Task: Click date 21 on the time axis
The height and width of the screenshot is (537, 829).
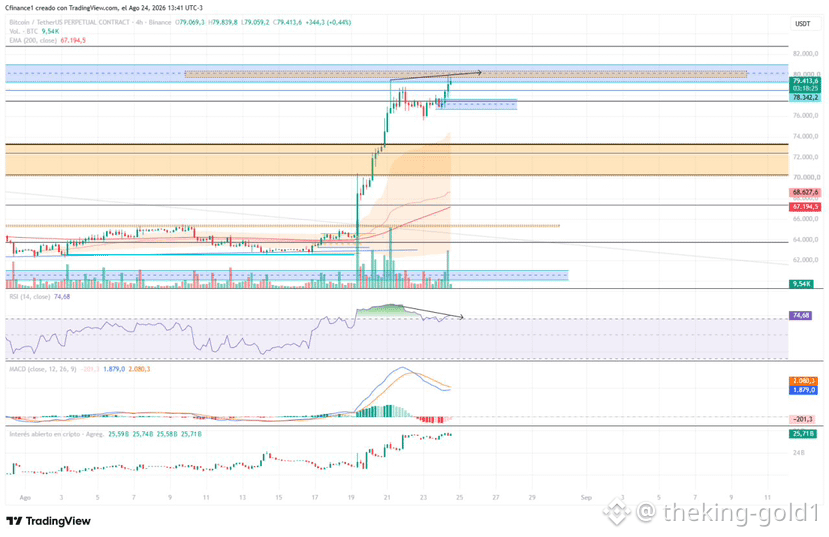Action: 387,498
